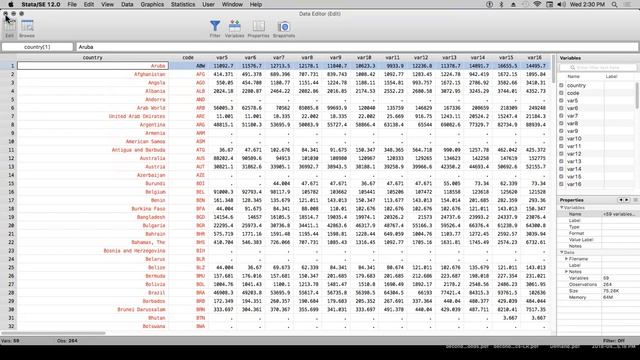
Task: Expand the Filename property row
Action: [567, 259]
